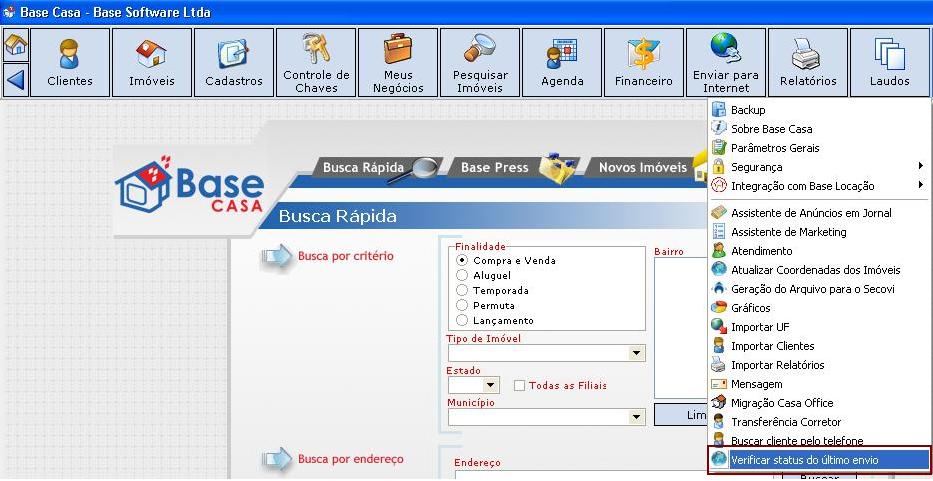
Task: Expand Integração com Base Locação submenu arrow
Action: point(921,185)
